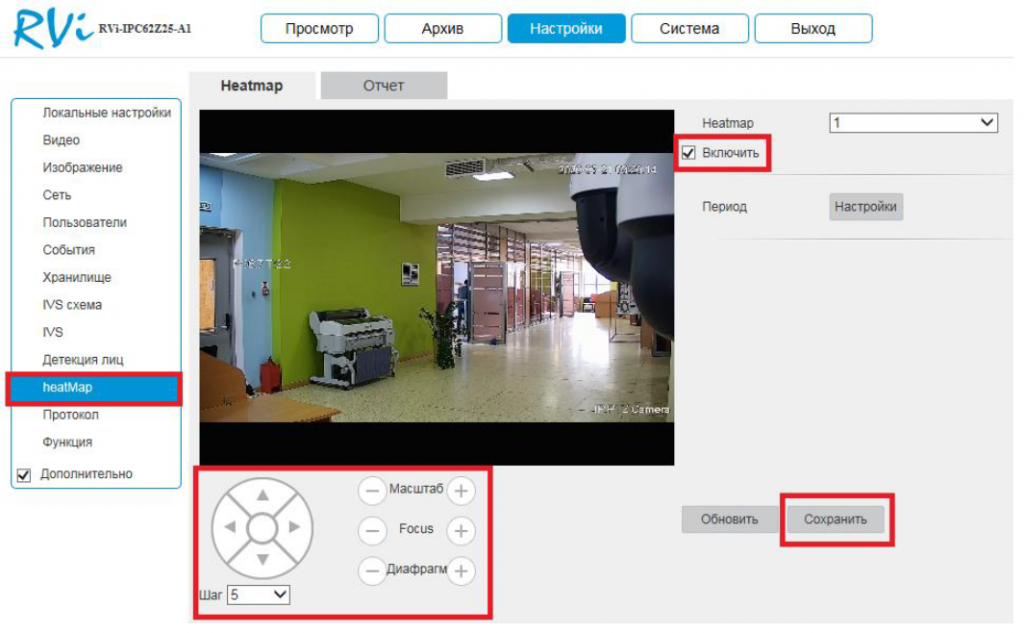
Task: Open the Архив top menu
Action: (442, 29)
